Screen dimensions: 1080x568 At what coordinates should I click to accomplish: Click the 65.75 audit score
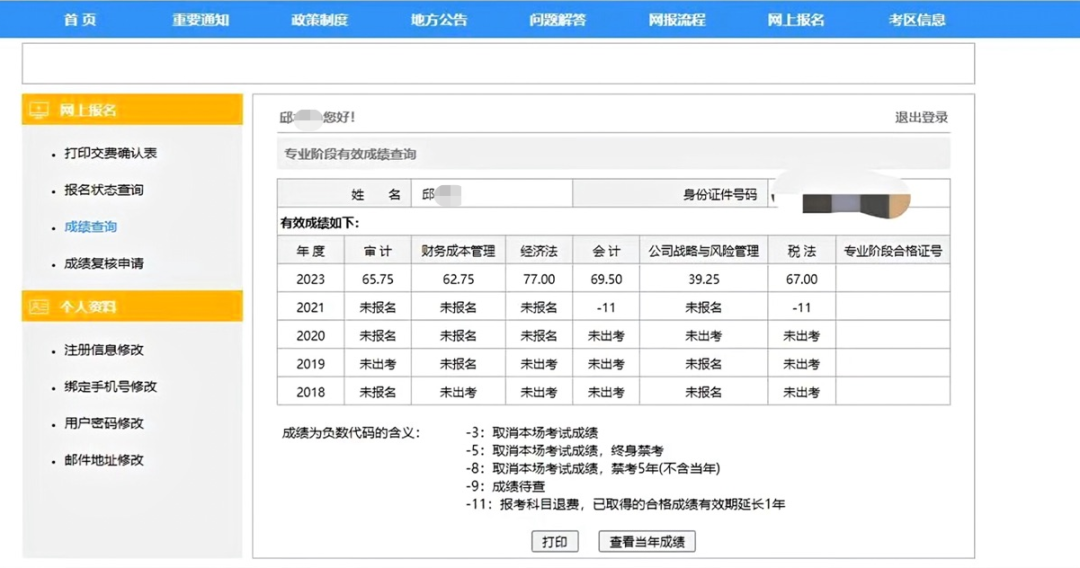pos(377,279)
